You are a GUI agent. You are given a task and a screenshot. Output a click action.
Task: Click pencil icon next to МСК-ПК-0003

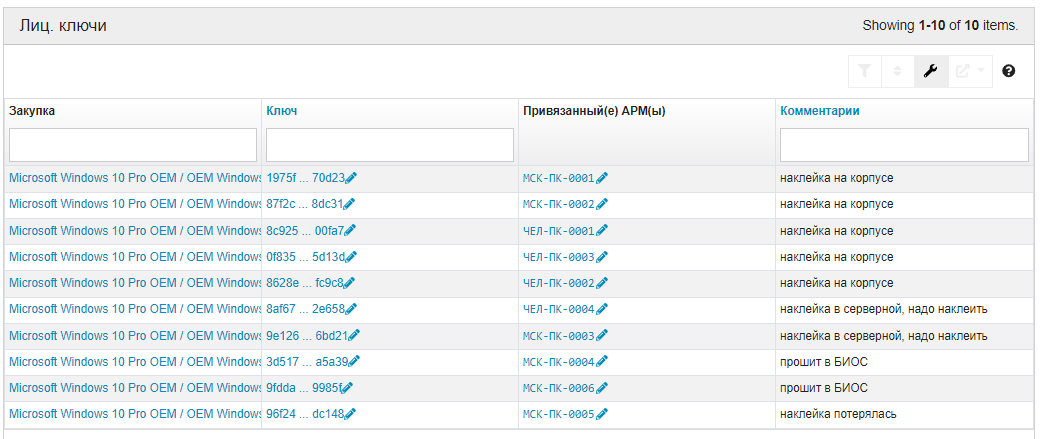602,335
